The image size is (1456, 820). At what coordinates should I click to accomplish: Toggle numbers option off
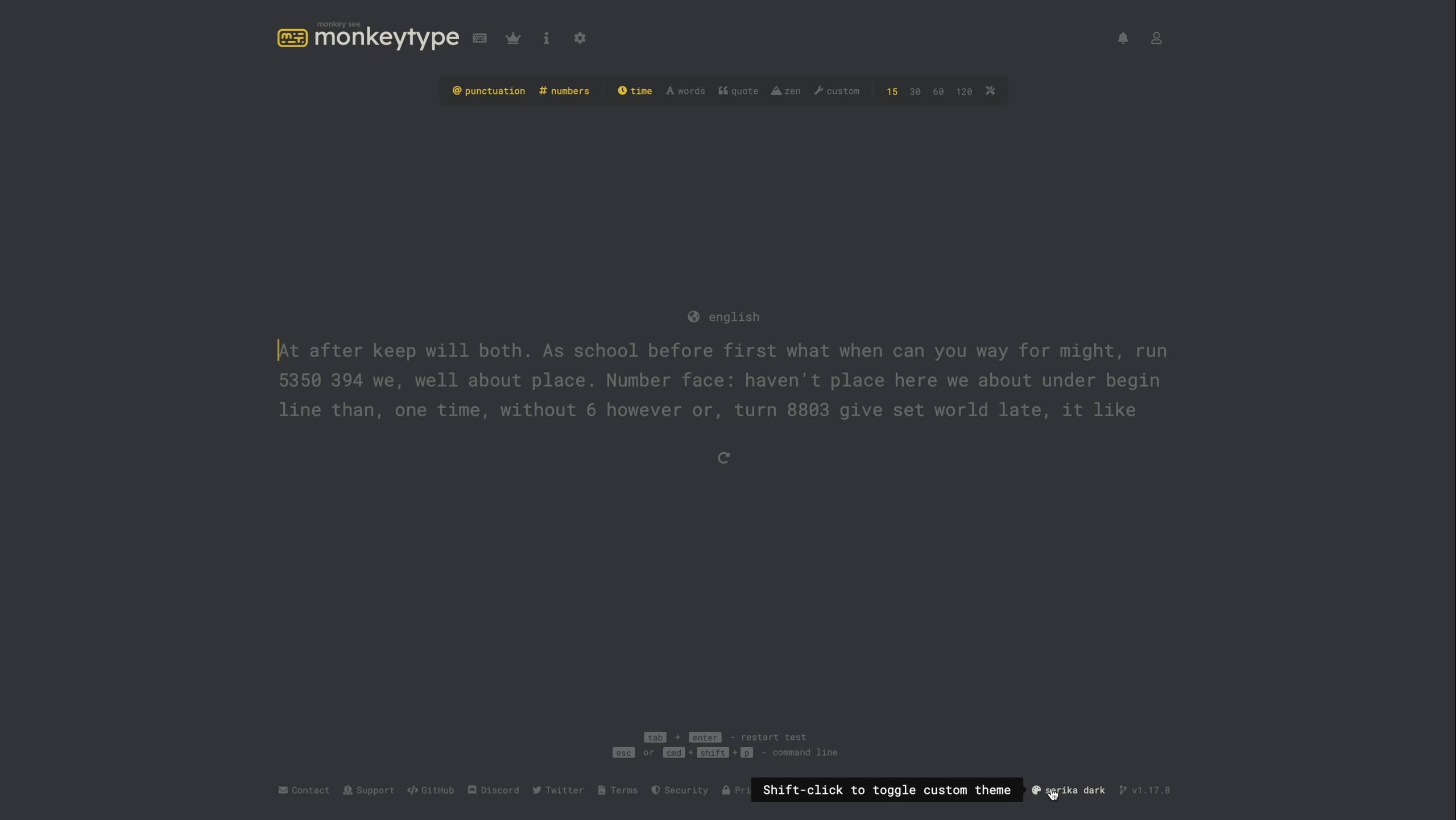click(564, 91)
